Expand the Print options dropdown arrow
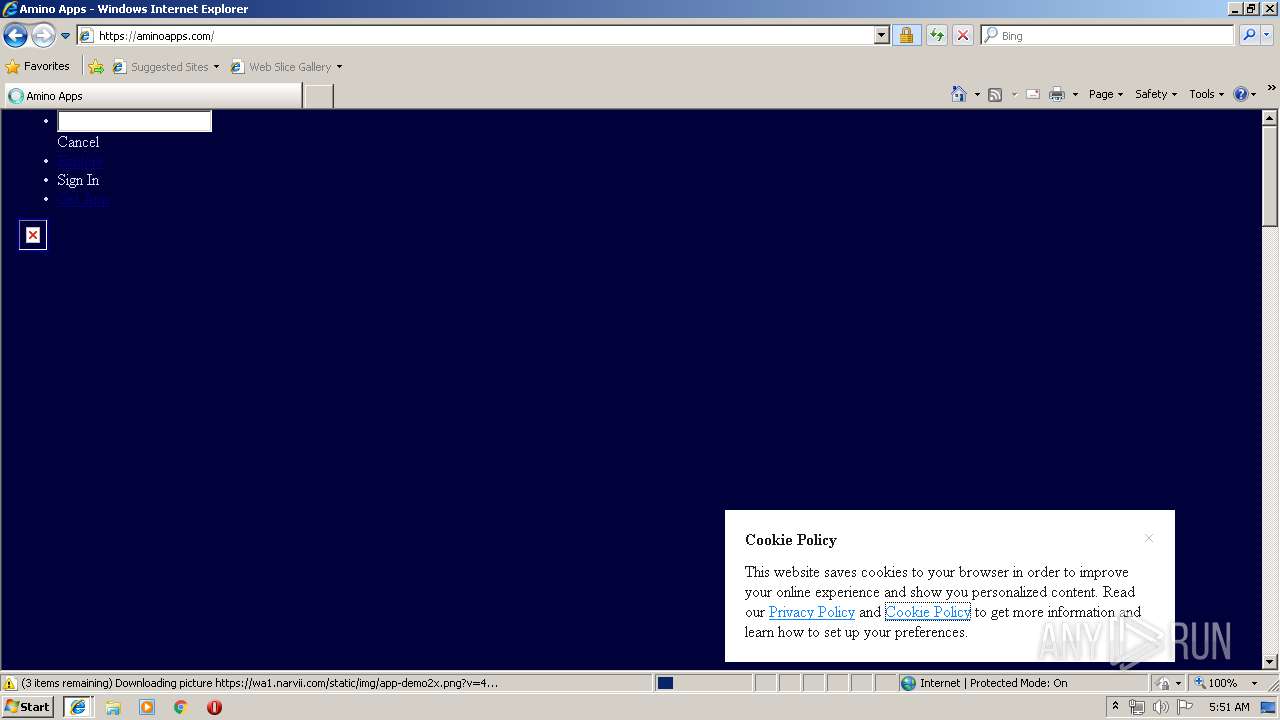 coord(1075,94)
